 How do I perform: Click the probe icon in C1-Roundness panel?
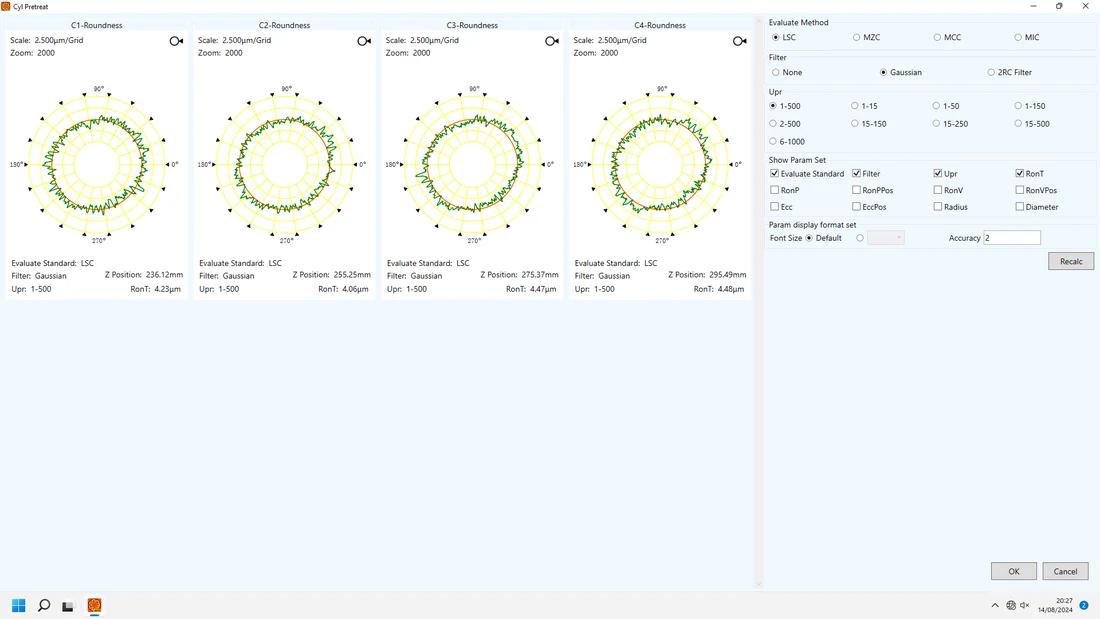pyautogui.click(x=176, y=41)
